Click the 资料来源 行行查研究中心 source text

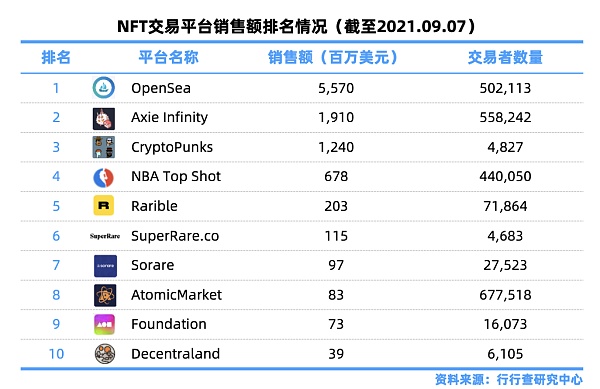tap(509, 379)
